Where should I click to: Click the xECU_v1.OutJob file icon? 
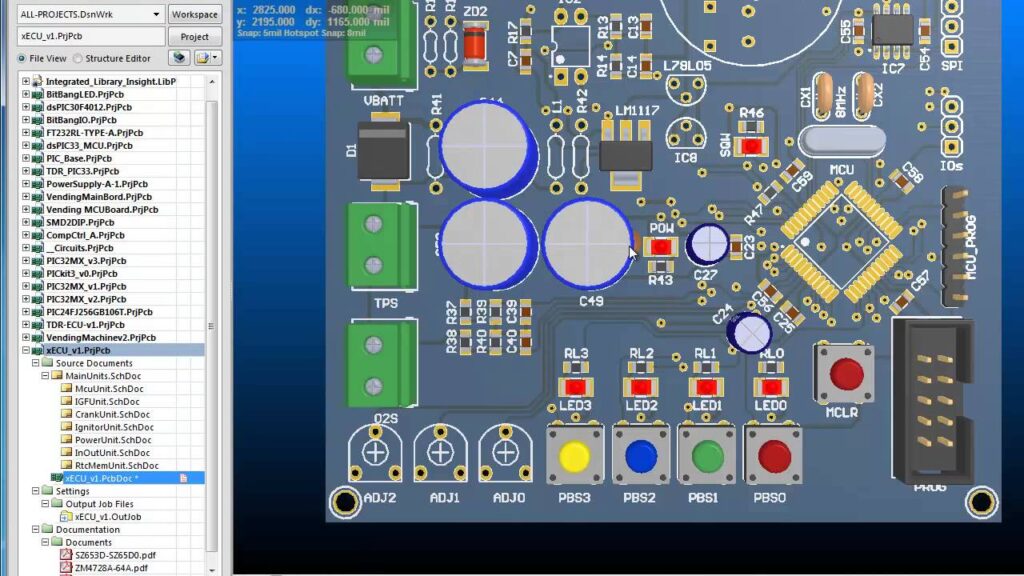coord(66,517)
